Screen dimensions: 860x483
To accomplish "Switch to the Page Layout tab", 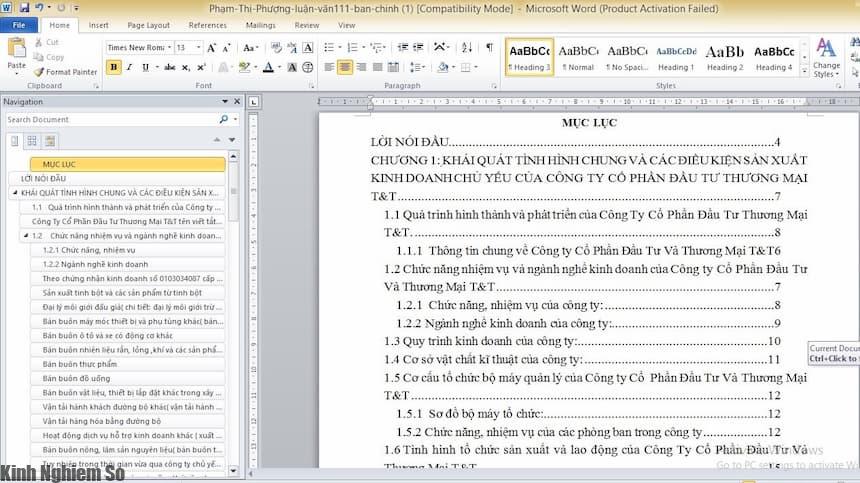I will [149, 25].
